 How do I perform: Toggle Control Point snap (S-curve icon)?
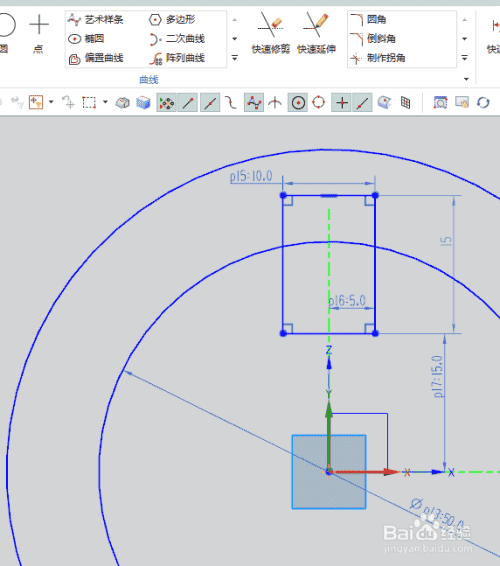click(x=231, y=103)
